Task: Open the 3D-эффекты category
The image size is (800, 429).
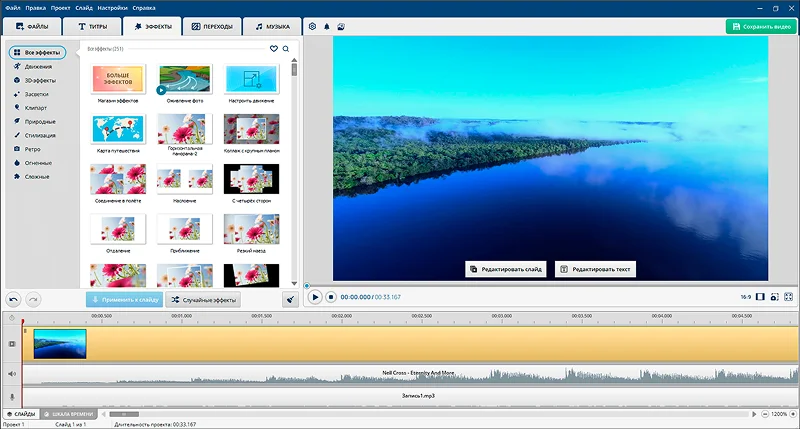Action: point(35,80)
